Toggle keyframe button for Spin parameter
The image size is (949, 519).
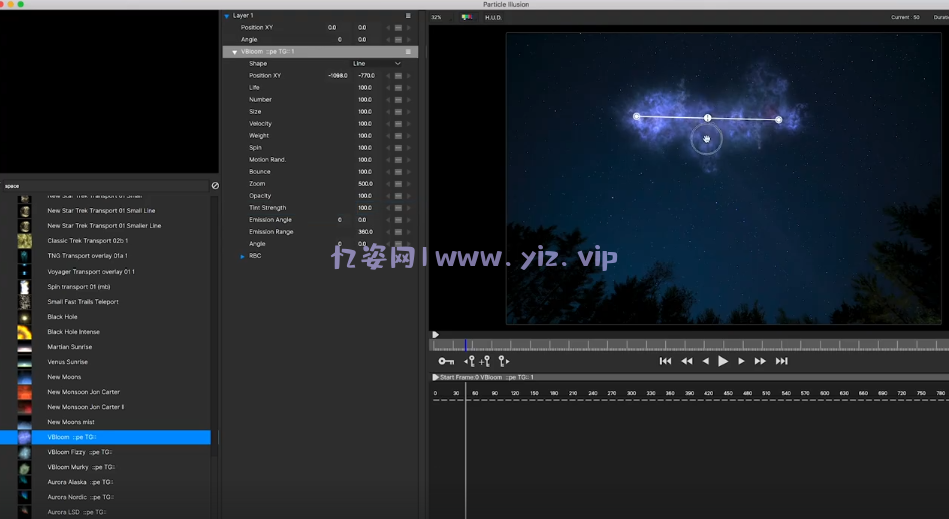tap(398, 148)
